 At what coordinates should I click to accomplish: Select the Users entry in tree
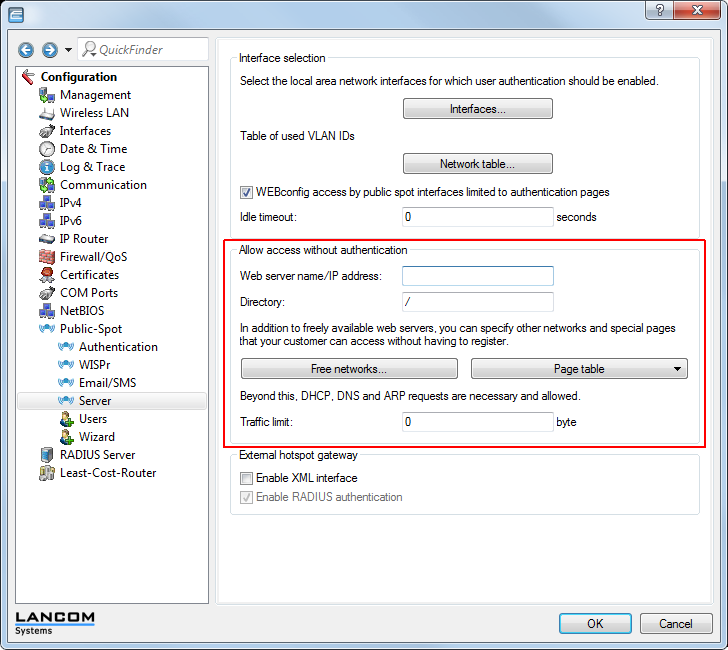point(93,419)
